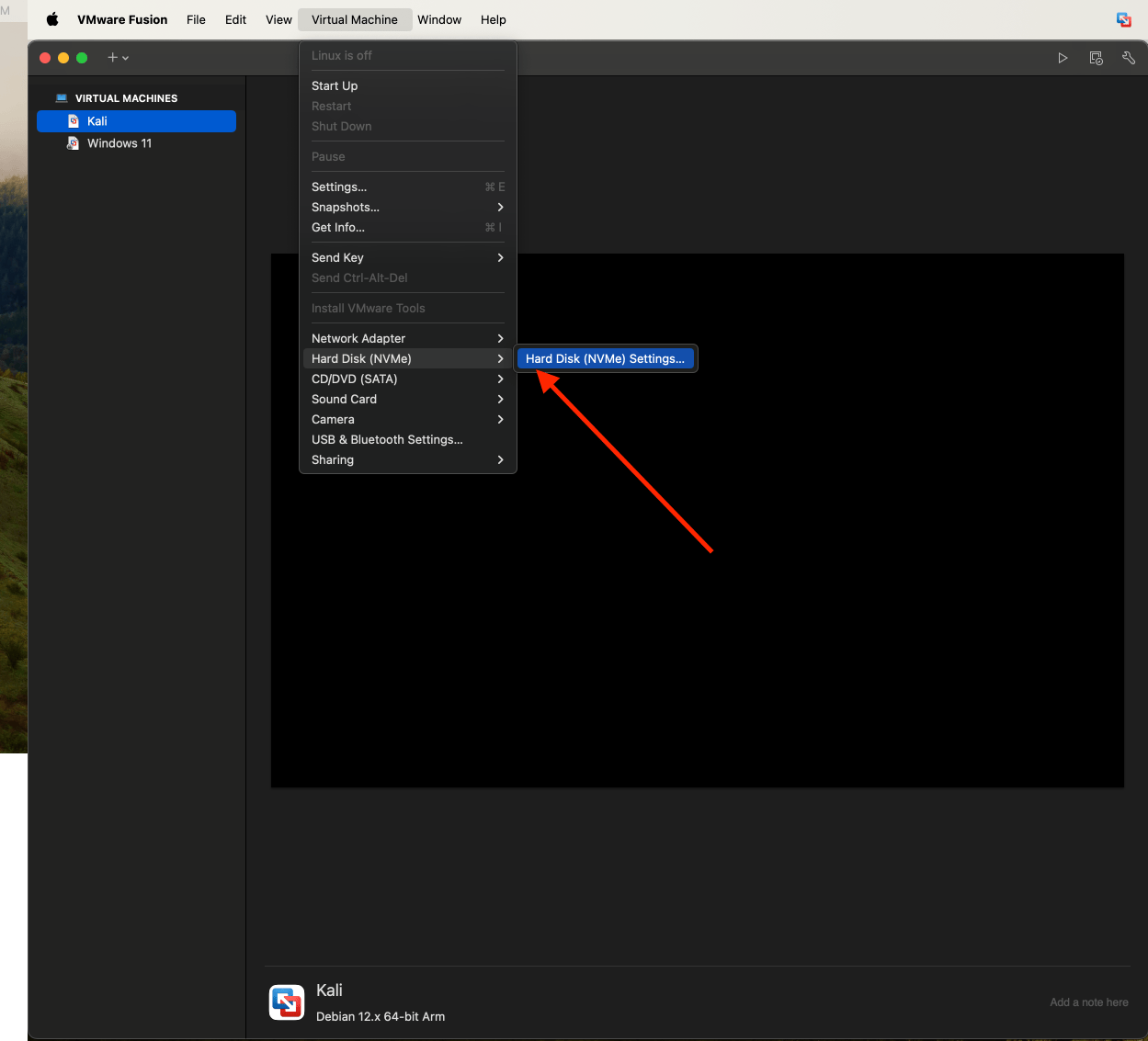This screenshot has height=1041, width=1148.
Task: Expand the CD/DVD (SATA) submenu
Action: coord(408,379)
